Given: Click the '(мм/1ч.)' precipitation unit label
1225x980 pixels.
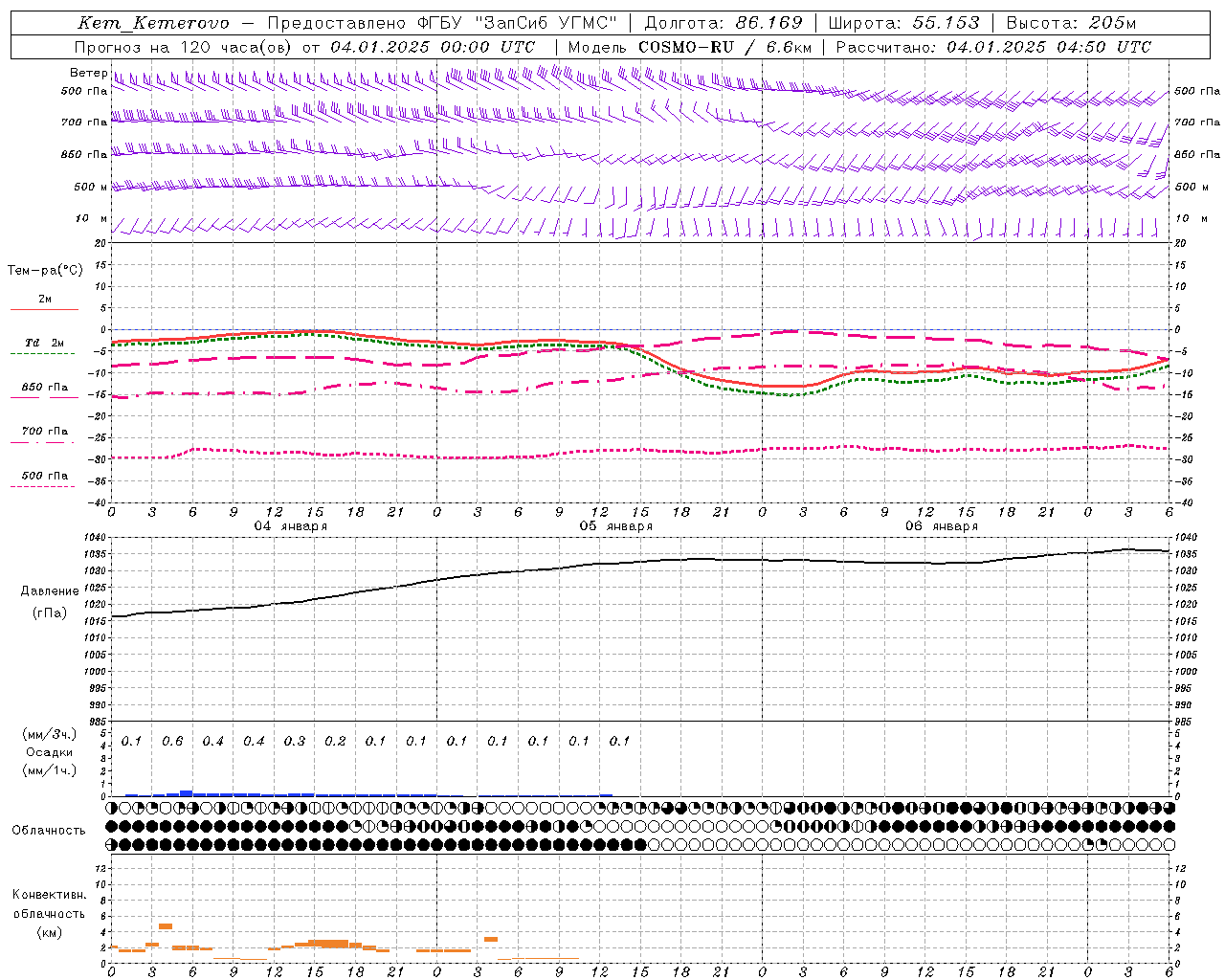Looking at the screenshot, I should coord(50,770).
